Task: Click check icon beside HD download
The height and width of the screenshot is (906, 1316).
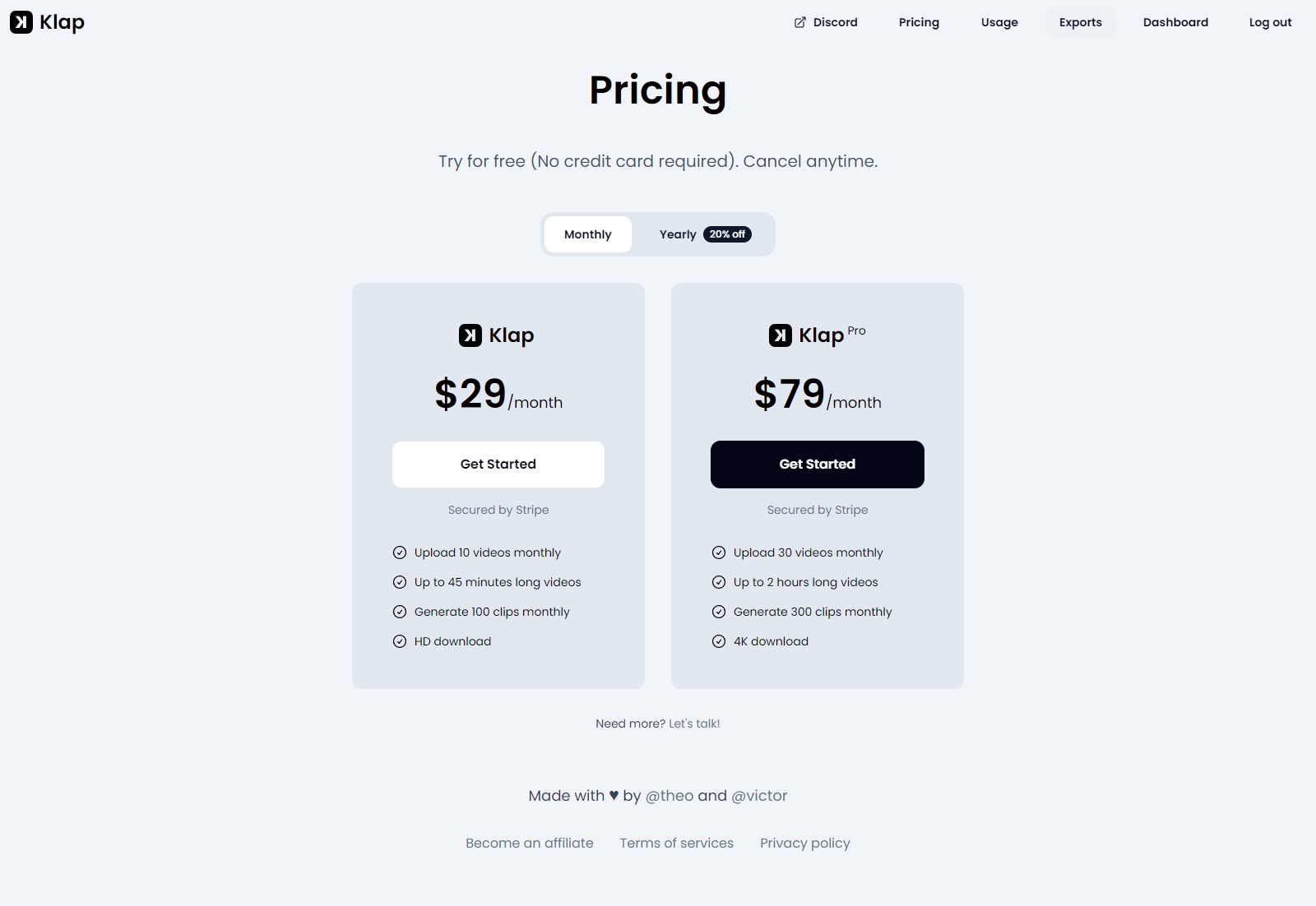Action: [400, 641]
